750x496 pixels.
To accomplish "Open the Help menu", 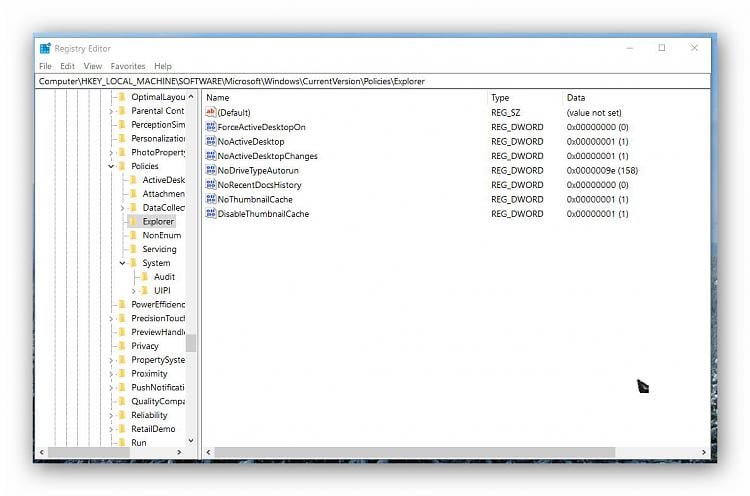I will coord(163,66).
